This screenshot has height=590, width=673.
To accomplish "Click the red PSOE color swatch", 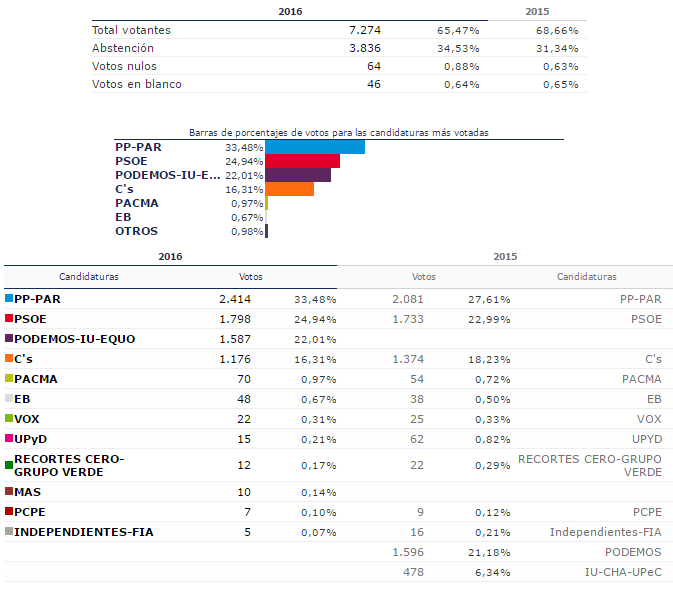I will [9, 318].
